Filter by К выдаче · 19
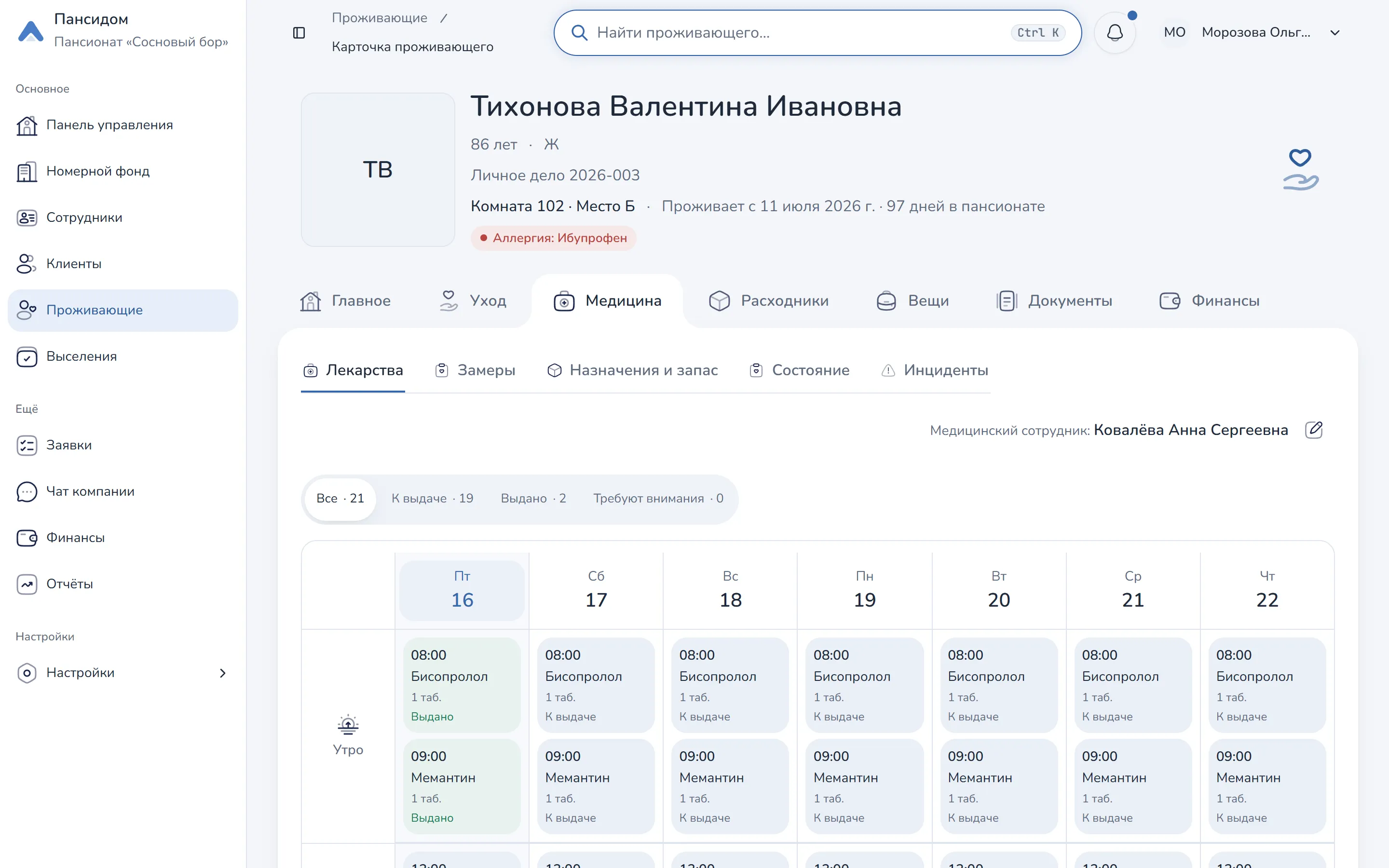This screenshot has height=868, width=1389. [x=432, y=499]
